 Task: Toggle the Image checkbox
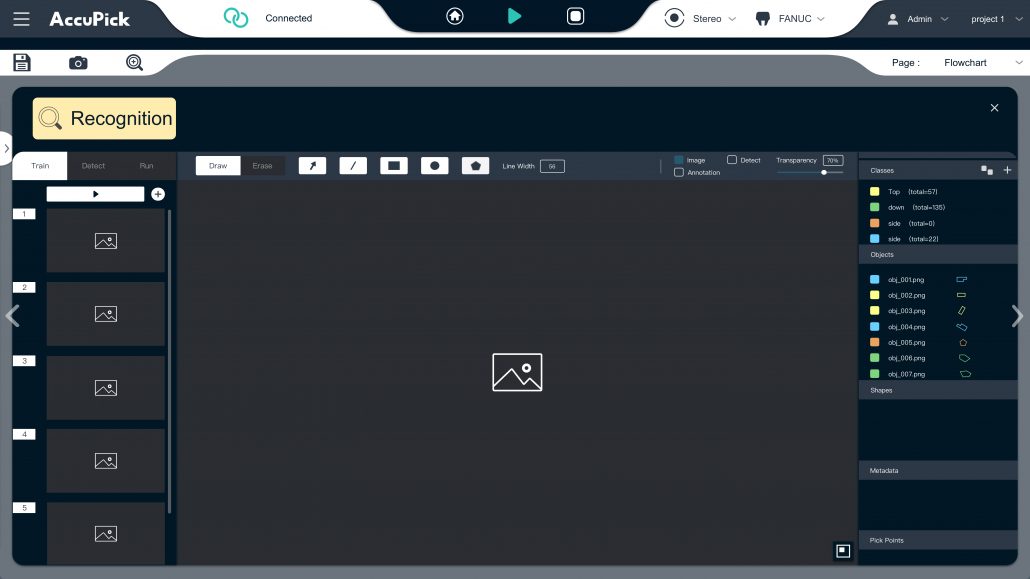(x=679, y=160)
